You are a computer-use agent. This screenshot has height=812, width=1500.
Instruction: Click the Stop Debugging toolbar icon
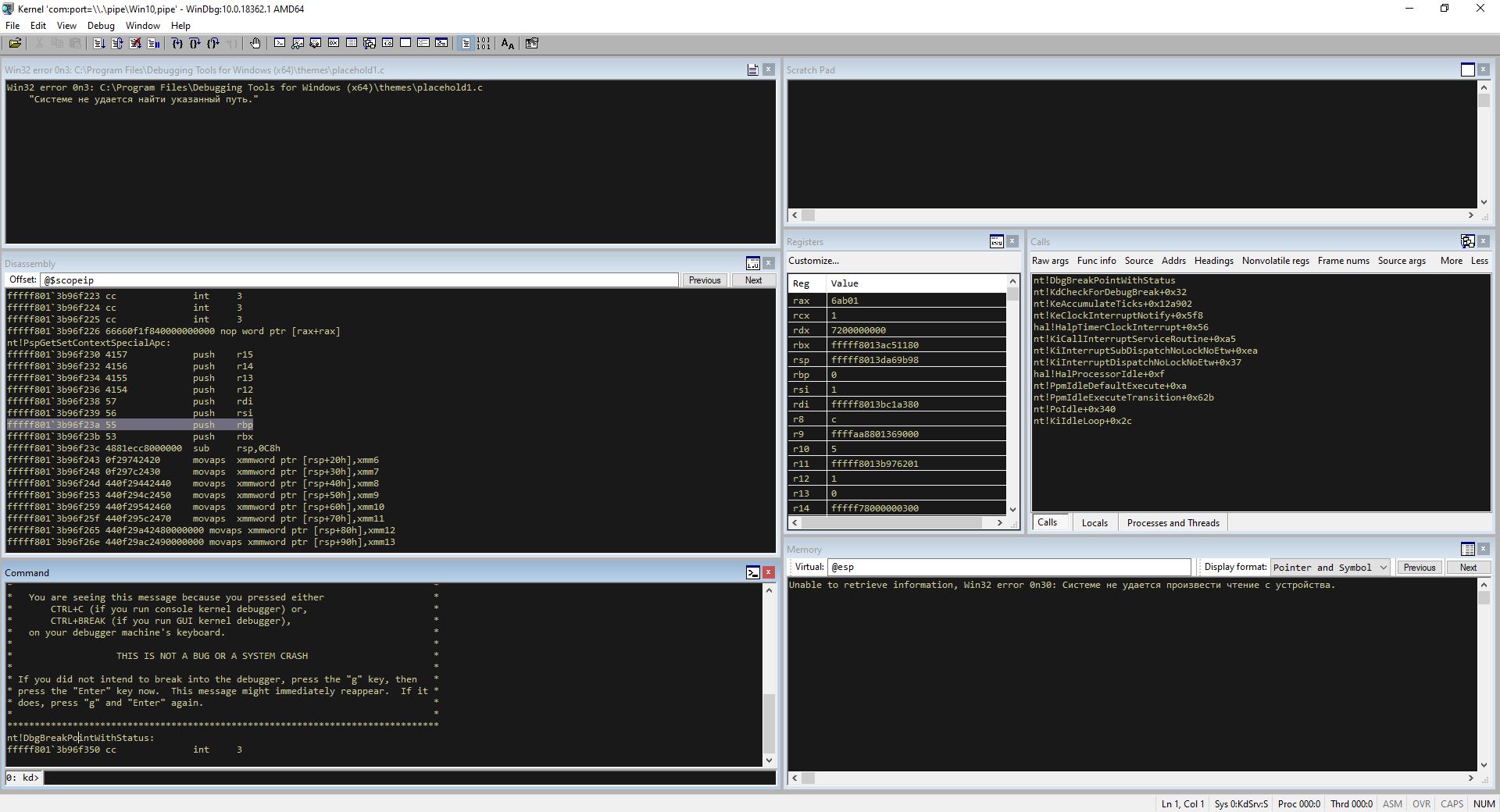tap(135, 44)
